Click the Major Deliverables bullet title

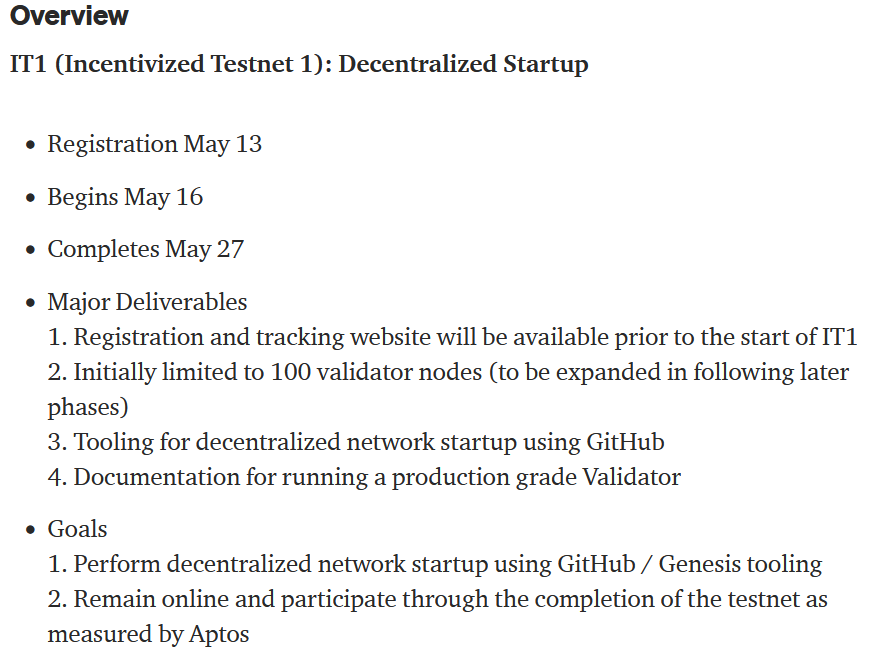tap(147, 302)
